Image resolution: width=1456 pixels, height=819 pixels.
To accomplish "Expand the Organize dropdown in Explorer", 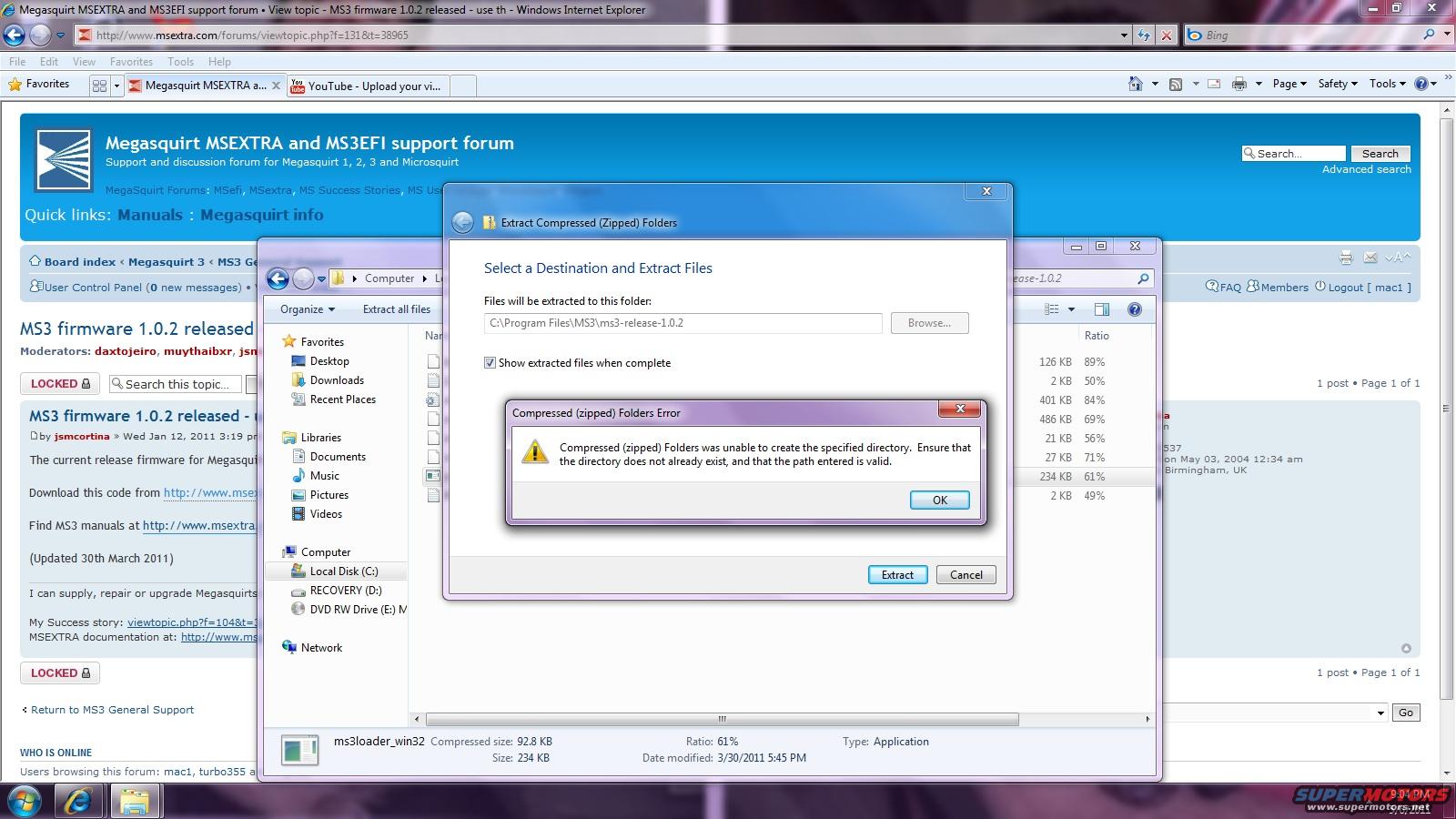I will 307,309.
